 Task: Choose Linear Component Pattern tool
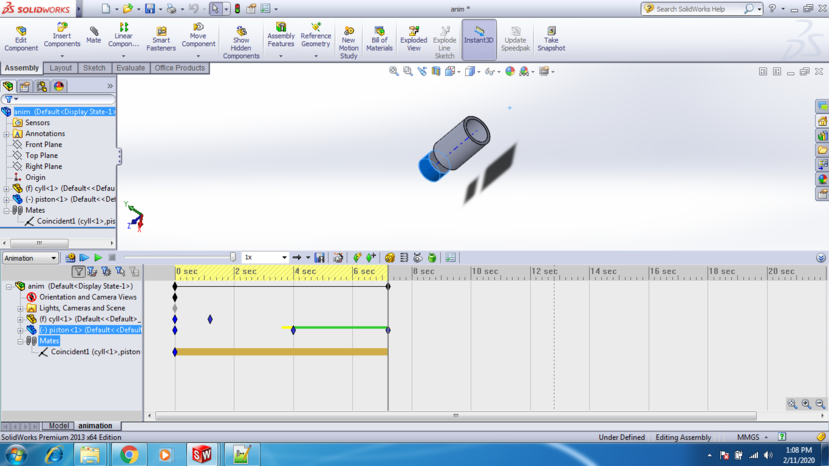point(123,35)
